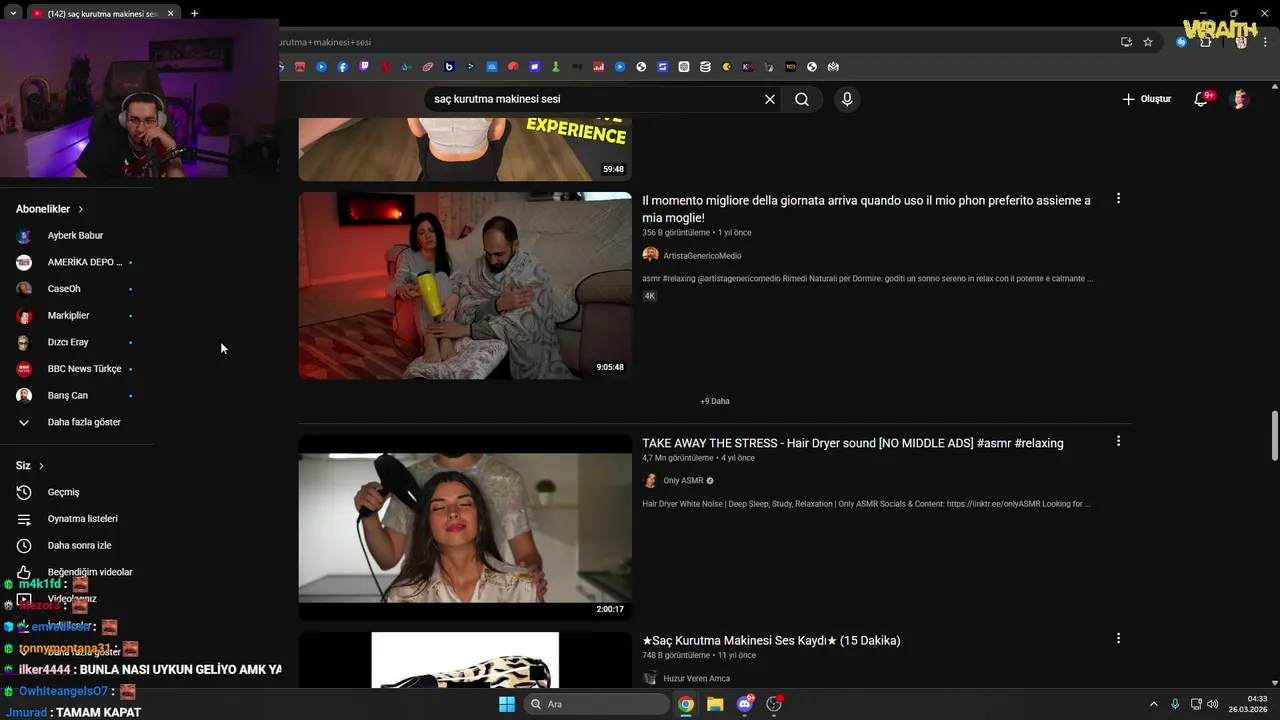Screen dimensions: 1280x720
Task: Open the taskbar volume icon
Action: pyautogui.click(x=1212, y=704)
